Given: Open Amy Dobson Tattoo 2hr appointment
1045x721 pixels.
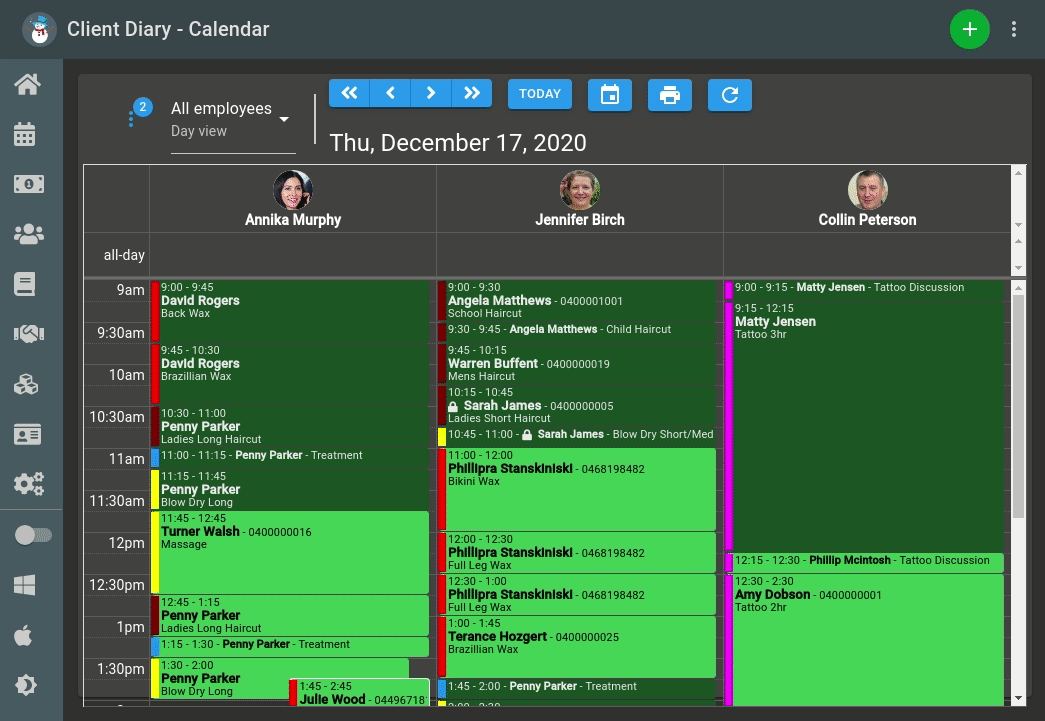Looking at the screenshot, I should pyautogui.click(x=864, y=640).
